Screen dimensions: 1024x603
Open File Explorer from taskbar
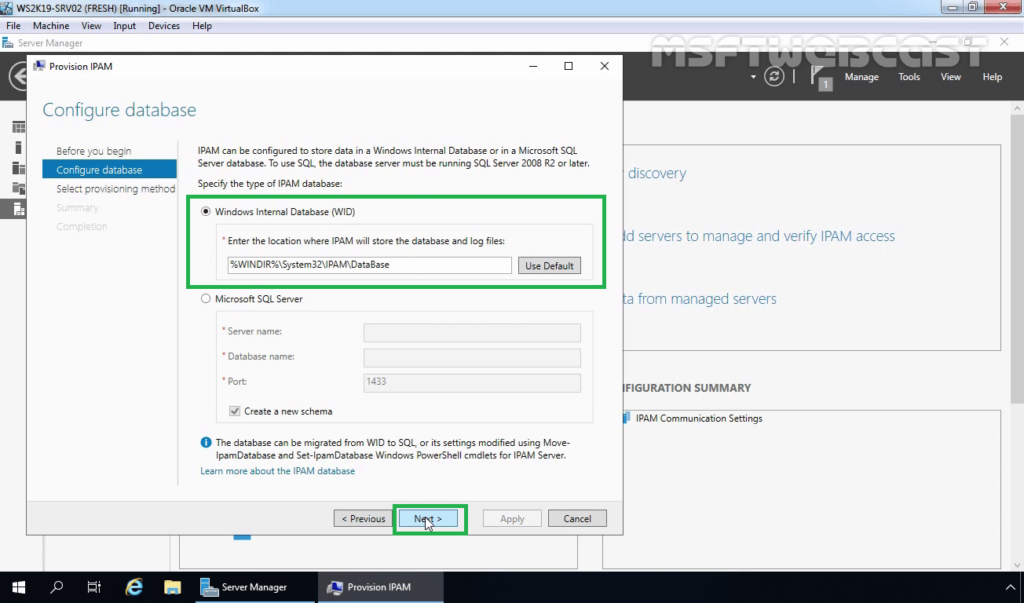172,587
